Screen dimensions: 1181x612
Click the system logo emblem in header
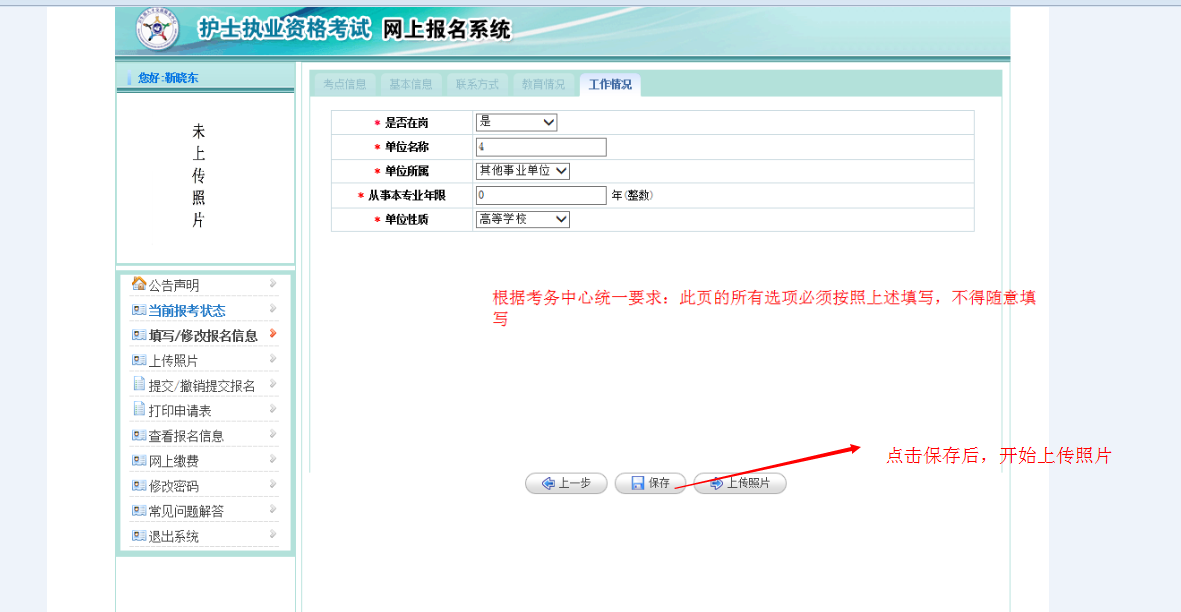[x=157, y=31]
